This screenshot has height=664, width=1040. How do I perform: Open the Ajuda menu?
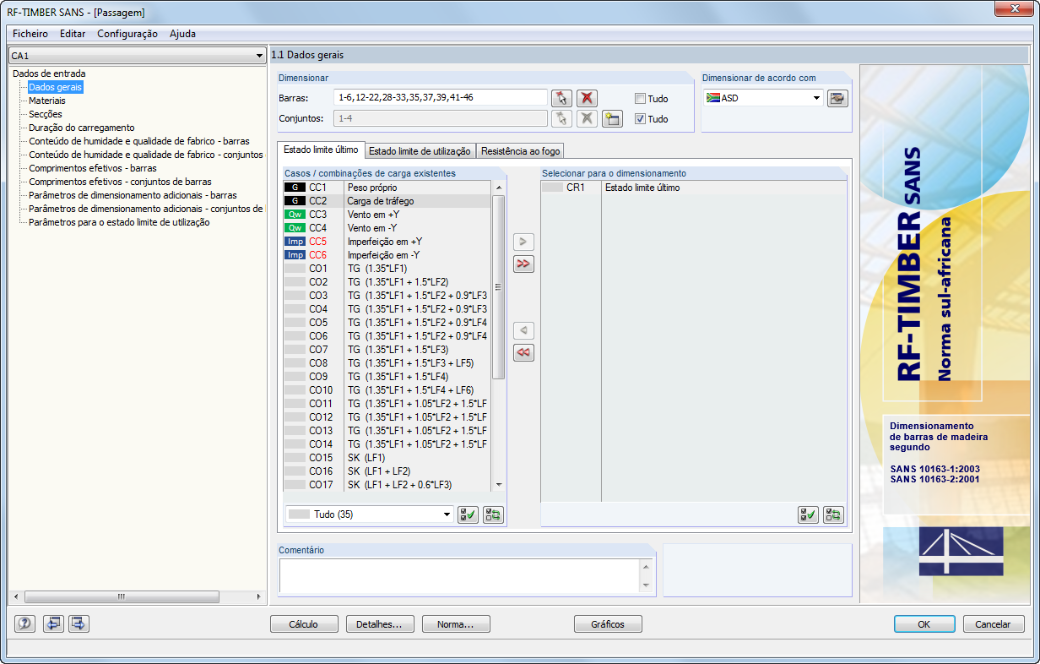click(x=182, y=34)
